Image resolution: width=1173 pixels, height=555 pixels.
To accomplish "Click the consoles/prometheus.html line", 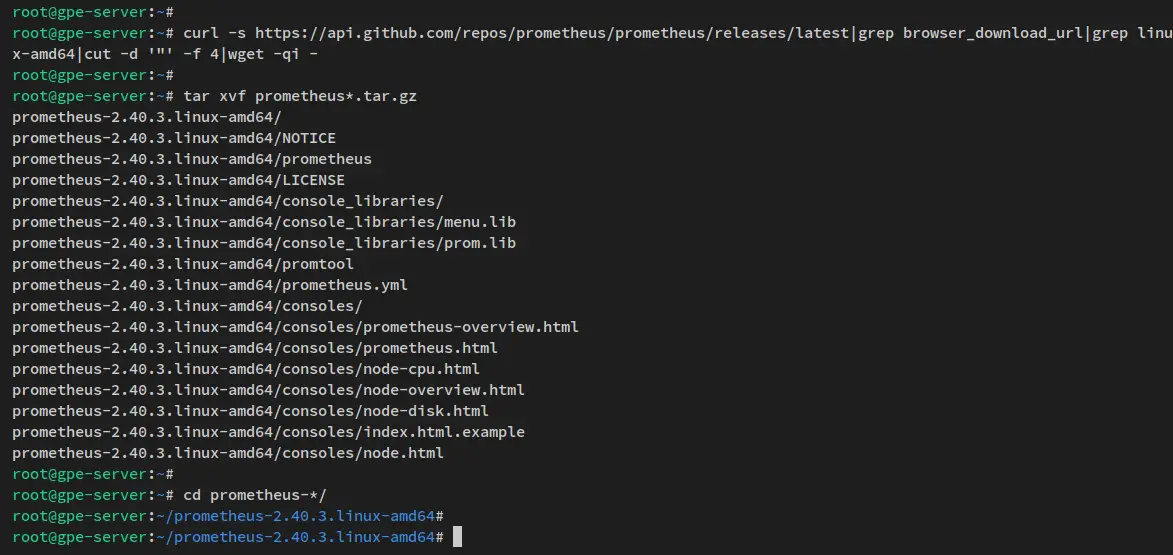I will click(255, 348).
